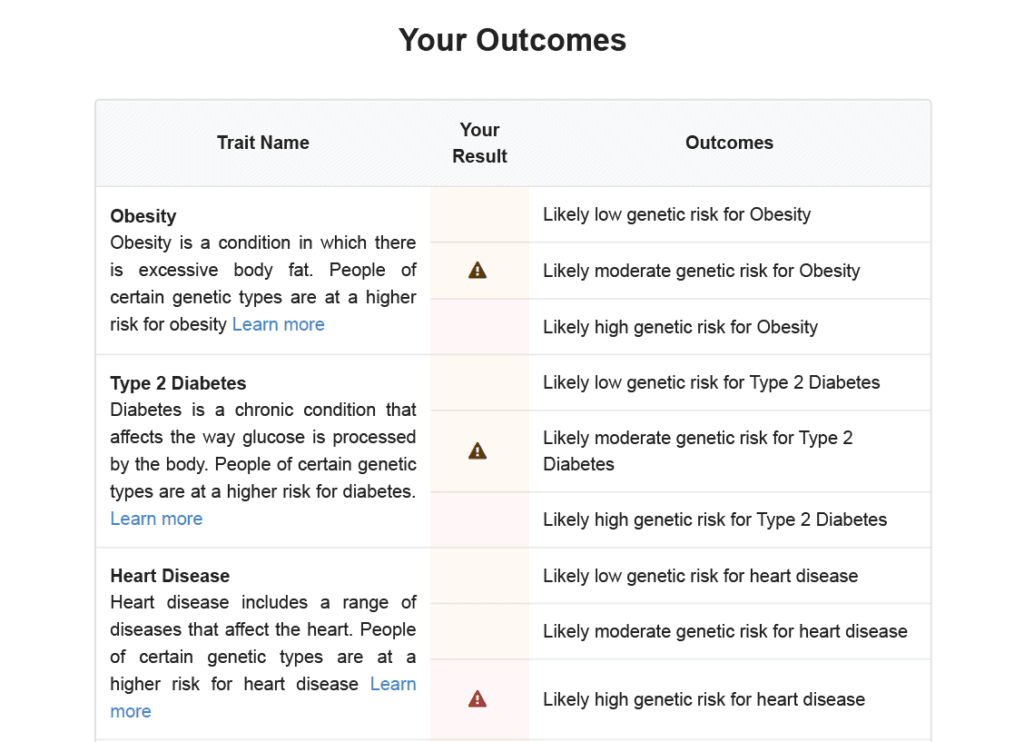Click the Heart disease description paragraph
This screenshot has width=1024, height=742.
coord(263,656)
